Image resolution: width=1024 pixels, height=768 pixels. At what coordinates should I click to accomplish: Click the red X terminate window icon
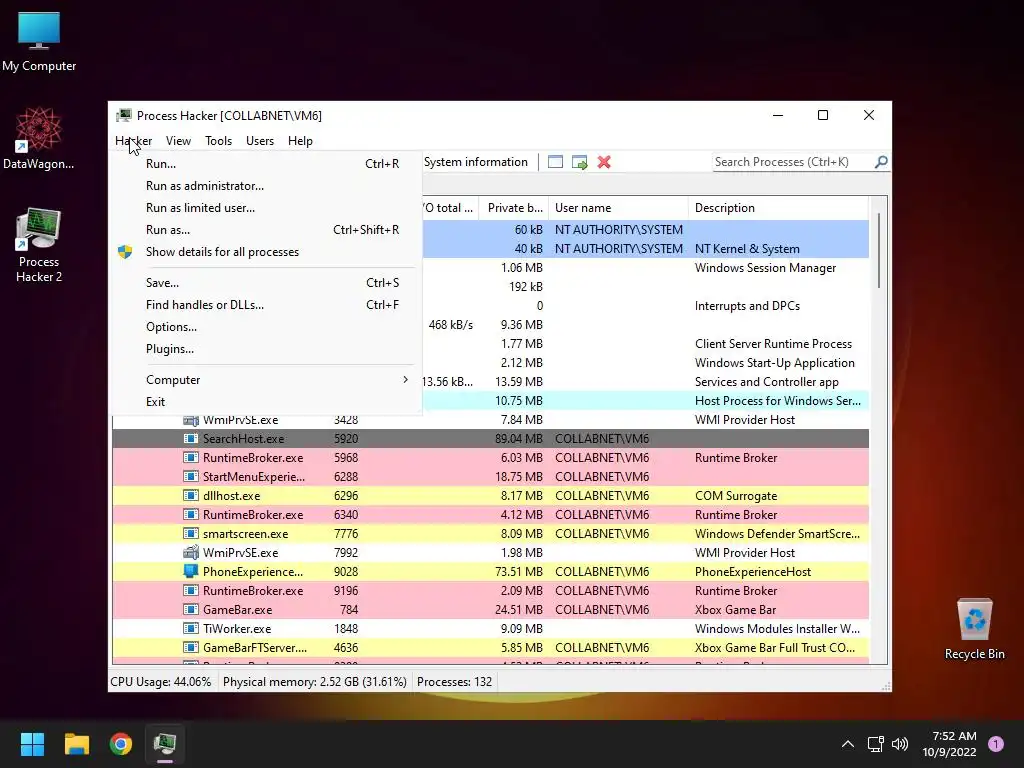(604, 162)
